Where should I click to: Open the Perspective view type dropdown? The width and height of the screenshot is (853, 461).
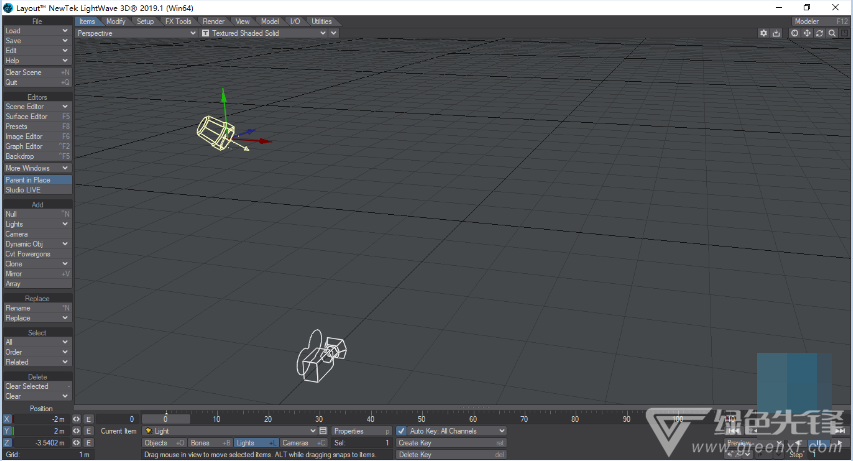click(136, 33)
